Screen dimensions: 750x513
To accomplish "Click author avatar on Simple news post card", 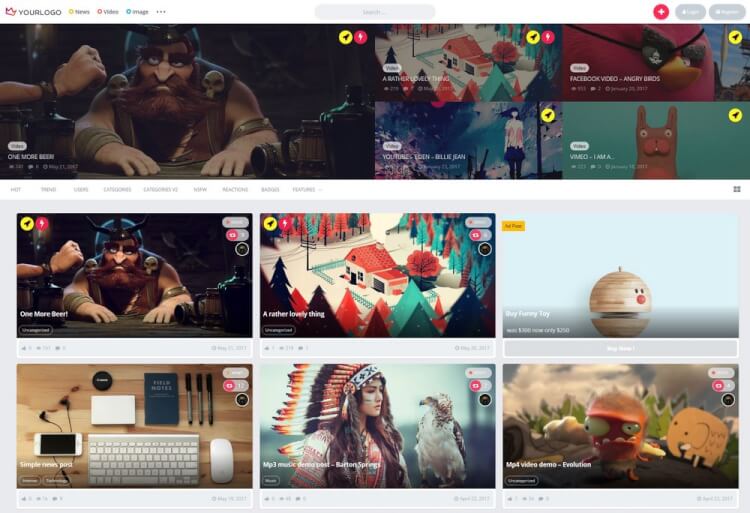I will click(242, 400).
